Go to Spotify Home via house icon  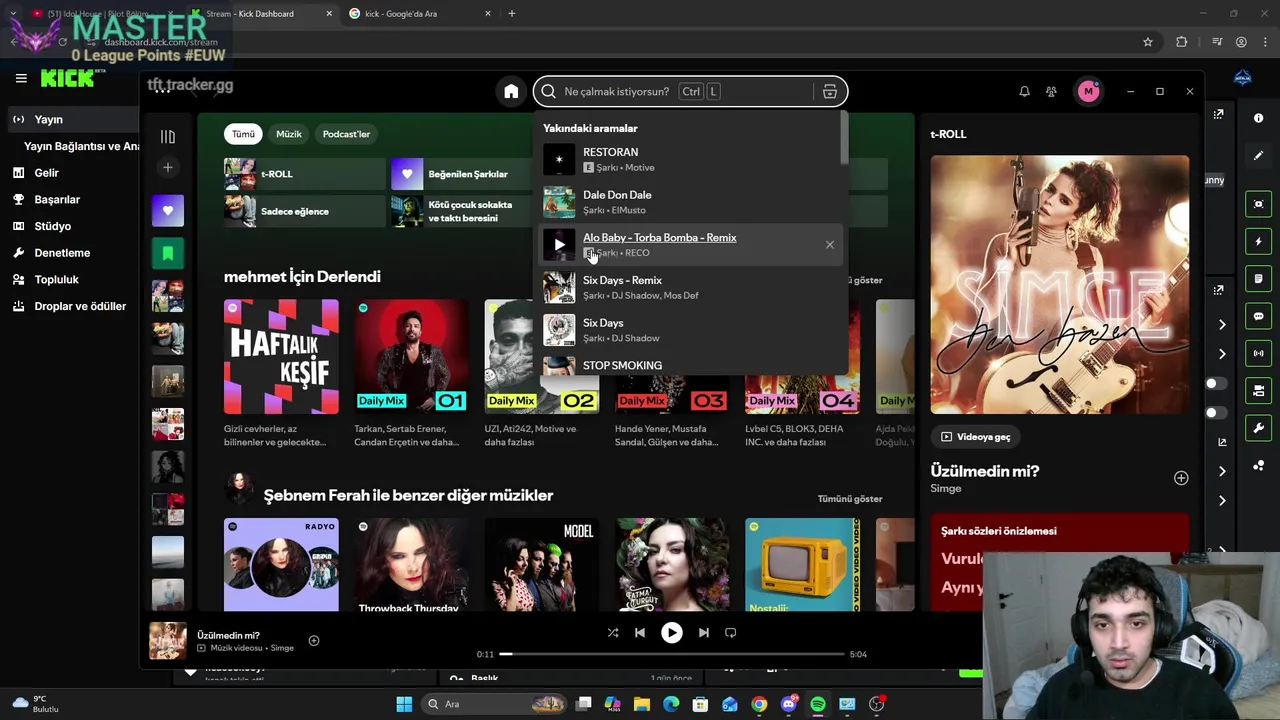click(x=511, y=92)
